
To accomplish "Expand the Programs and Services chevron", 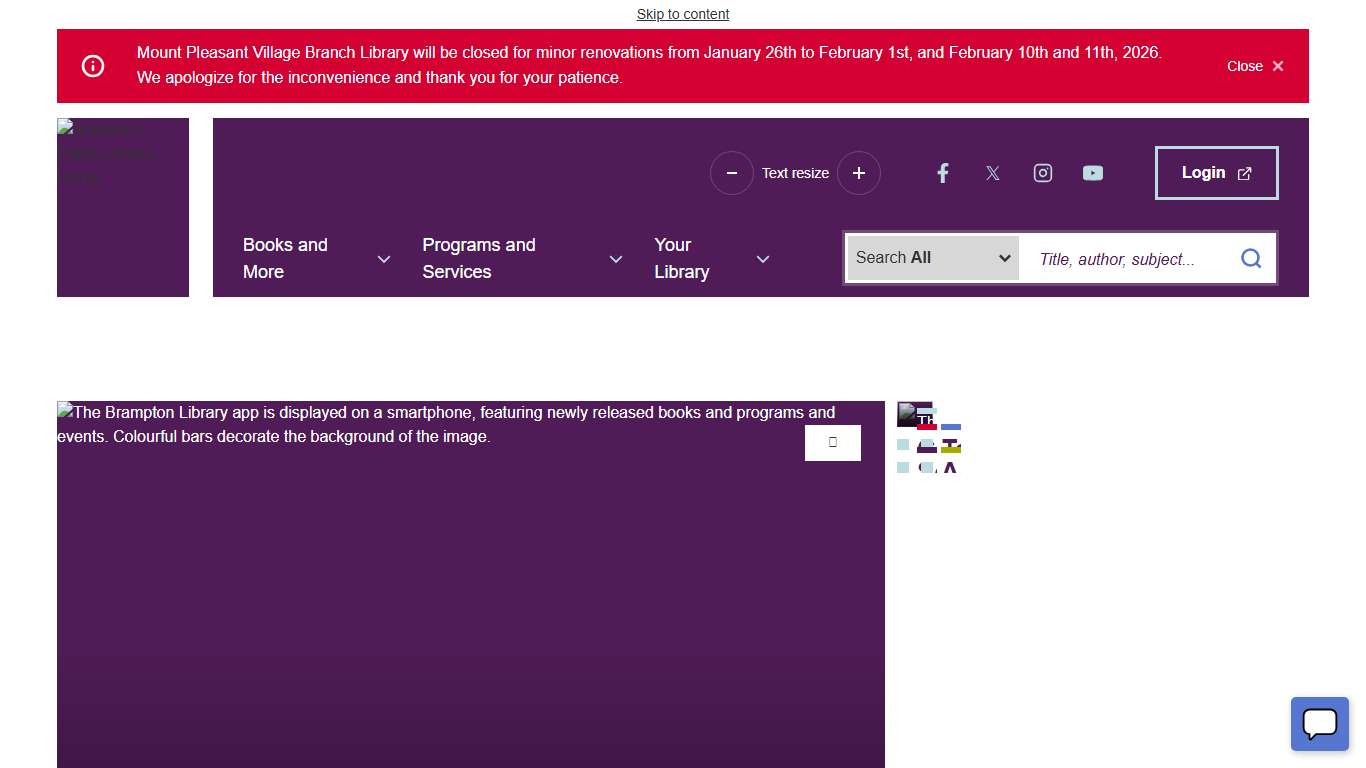I will [x=616, y=259].
